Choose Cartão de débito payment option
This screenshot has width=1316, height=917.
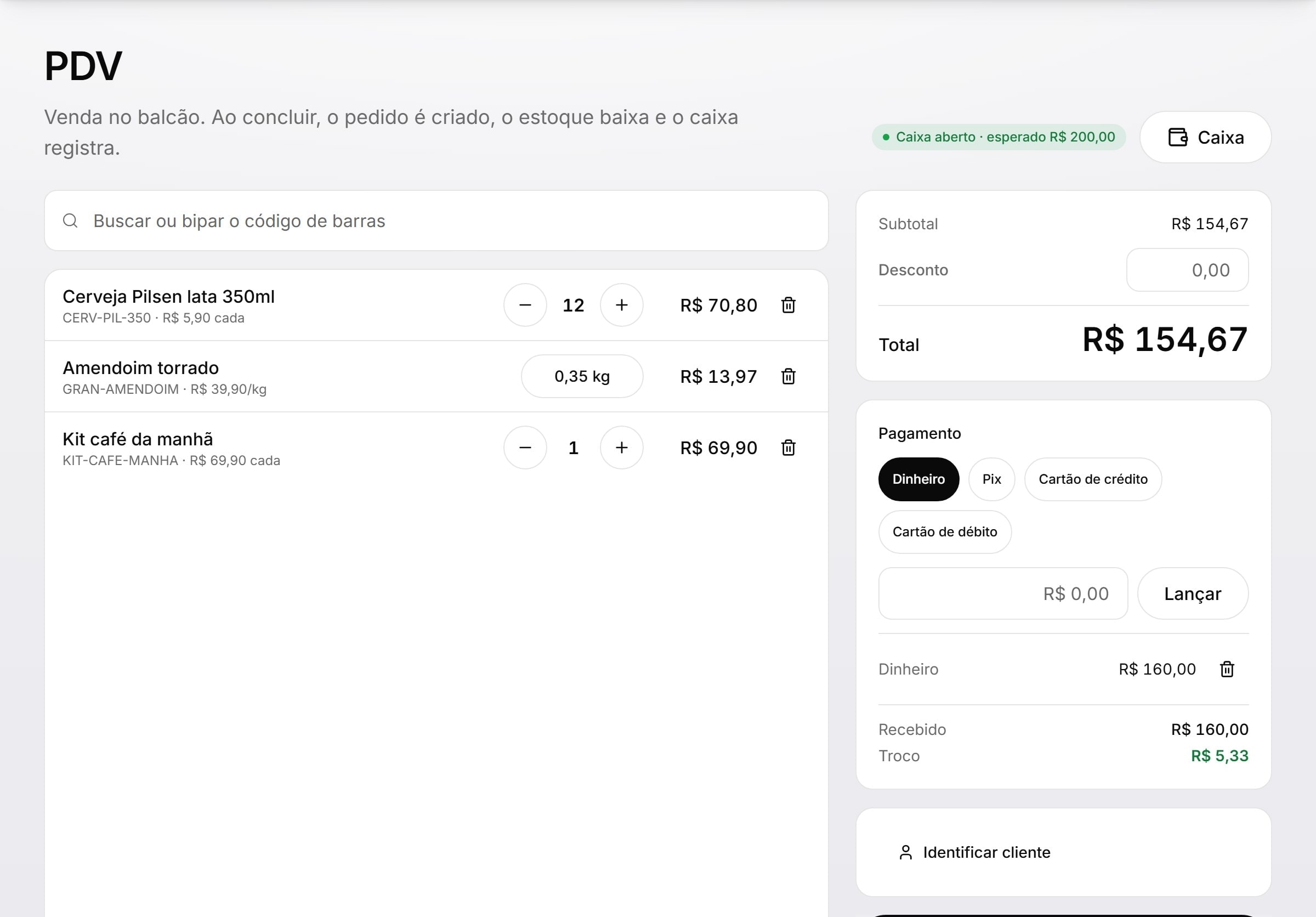pyautogui.click(x=945, y=532)
